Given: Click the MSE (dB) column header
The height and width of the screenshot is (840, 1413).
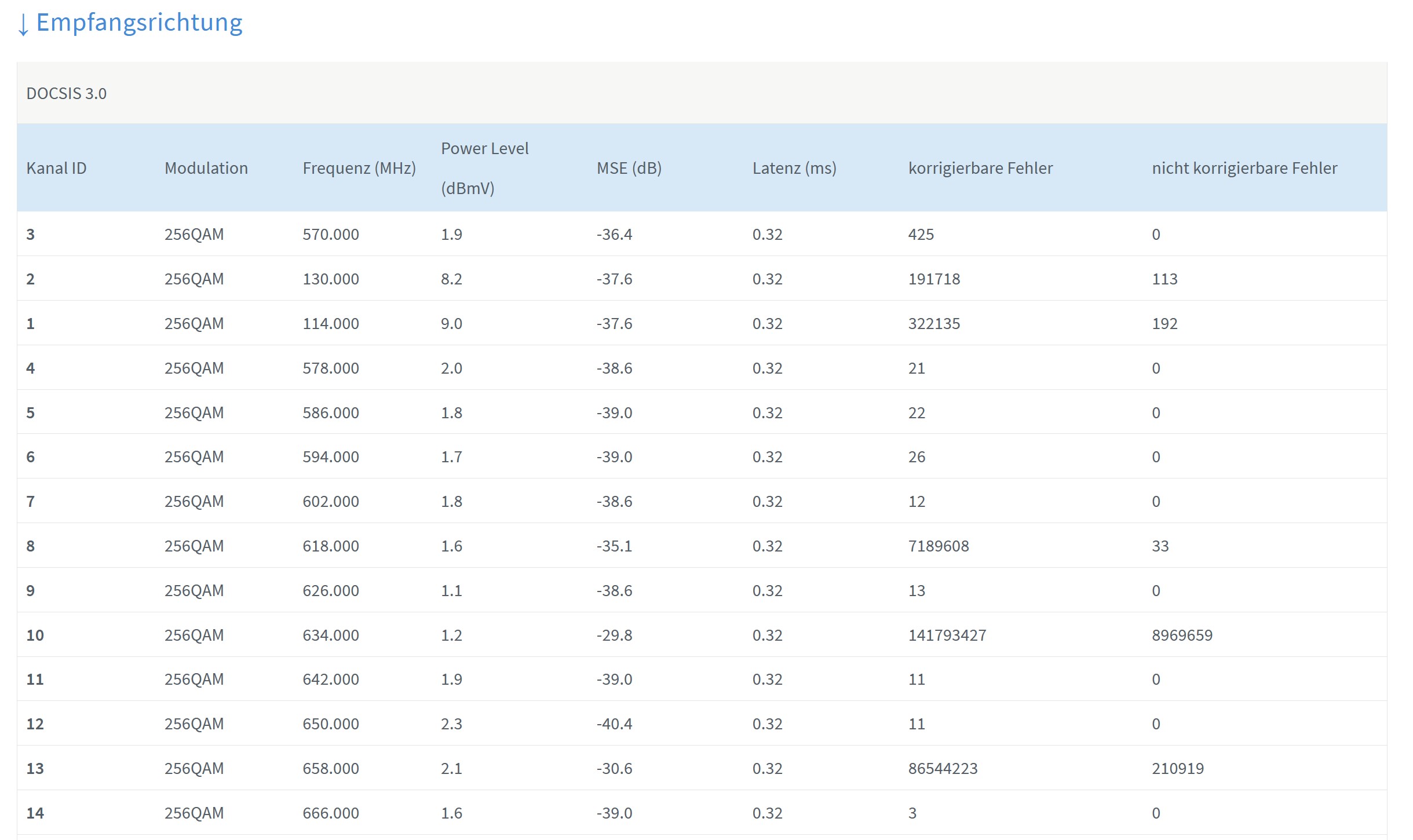Looking at the screenshot, I should pos(629,168).
